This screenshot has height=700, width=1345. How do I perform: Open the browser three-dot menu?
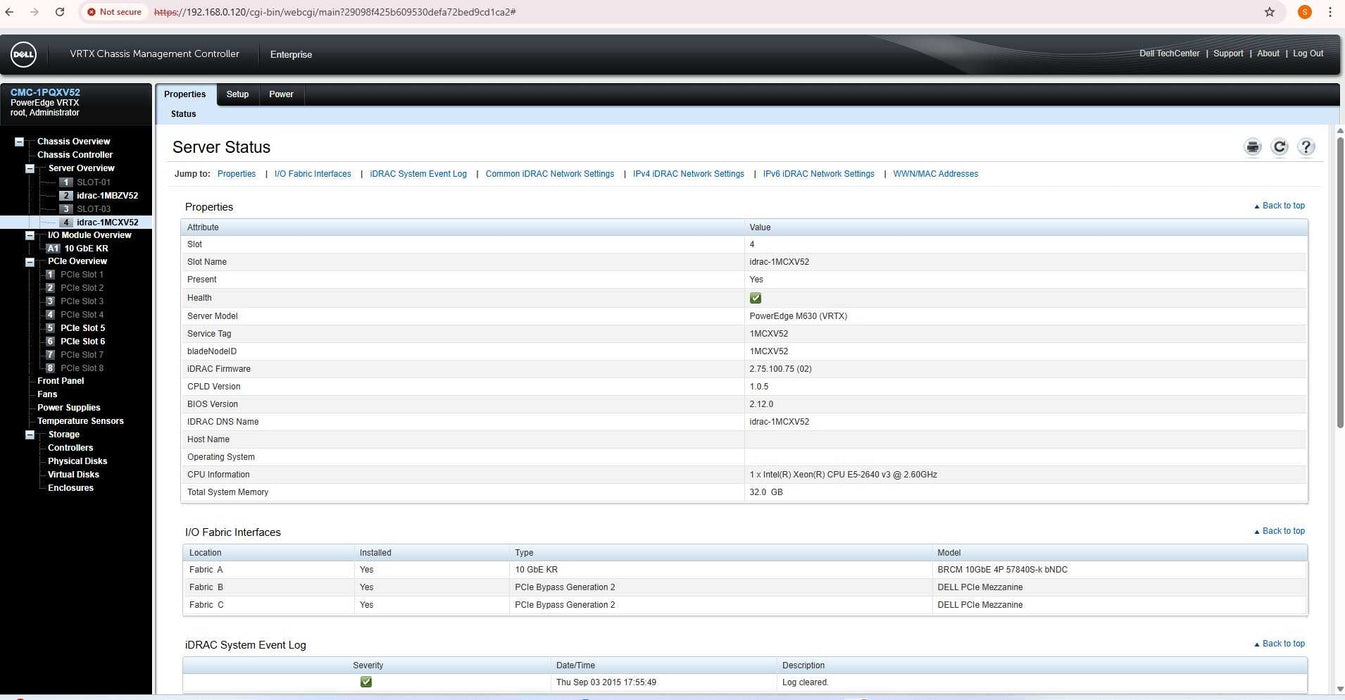point(1329,12)
